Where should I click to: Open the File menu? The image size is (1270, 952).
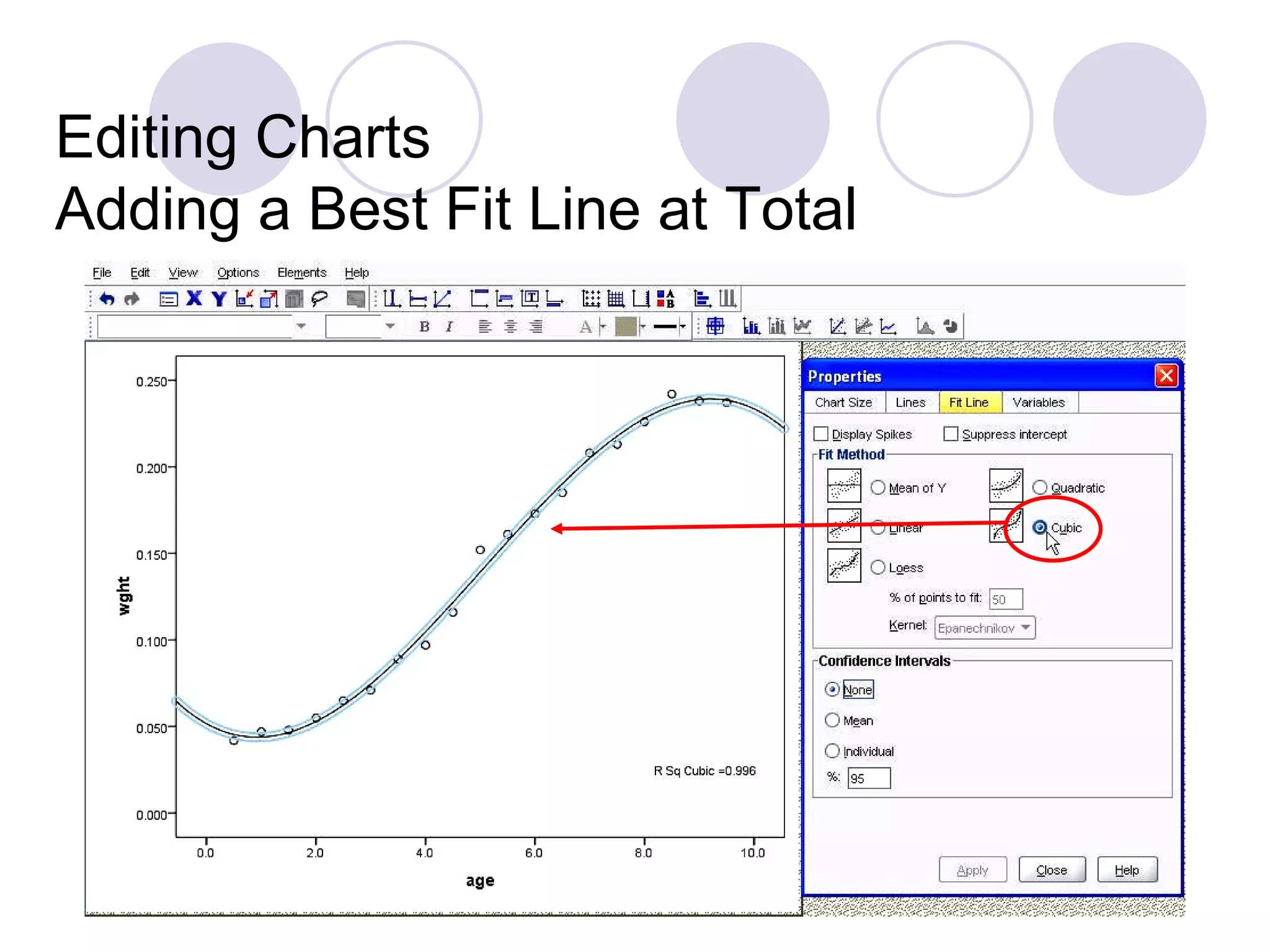coord(102,273)
